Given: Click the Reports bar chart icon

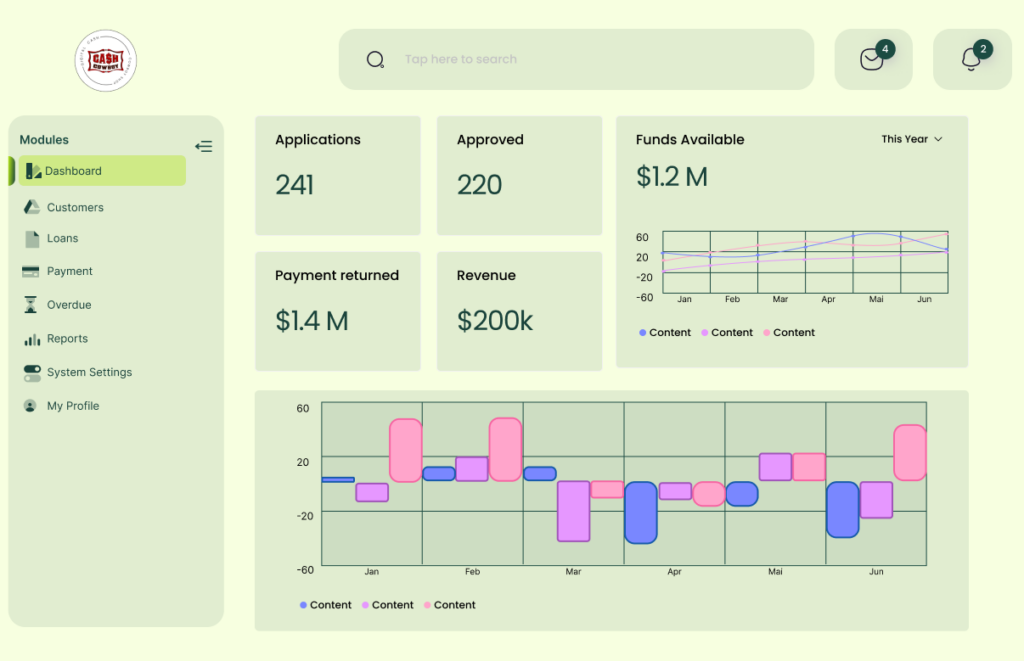Looking at the screenshot, I should [x=32, y=339].
